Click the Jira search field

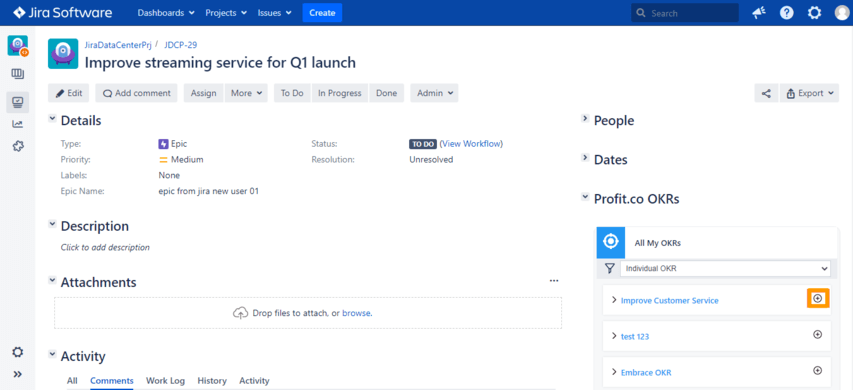[x=685, y=13]
